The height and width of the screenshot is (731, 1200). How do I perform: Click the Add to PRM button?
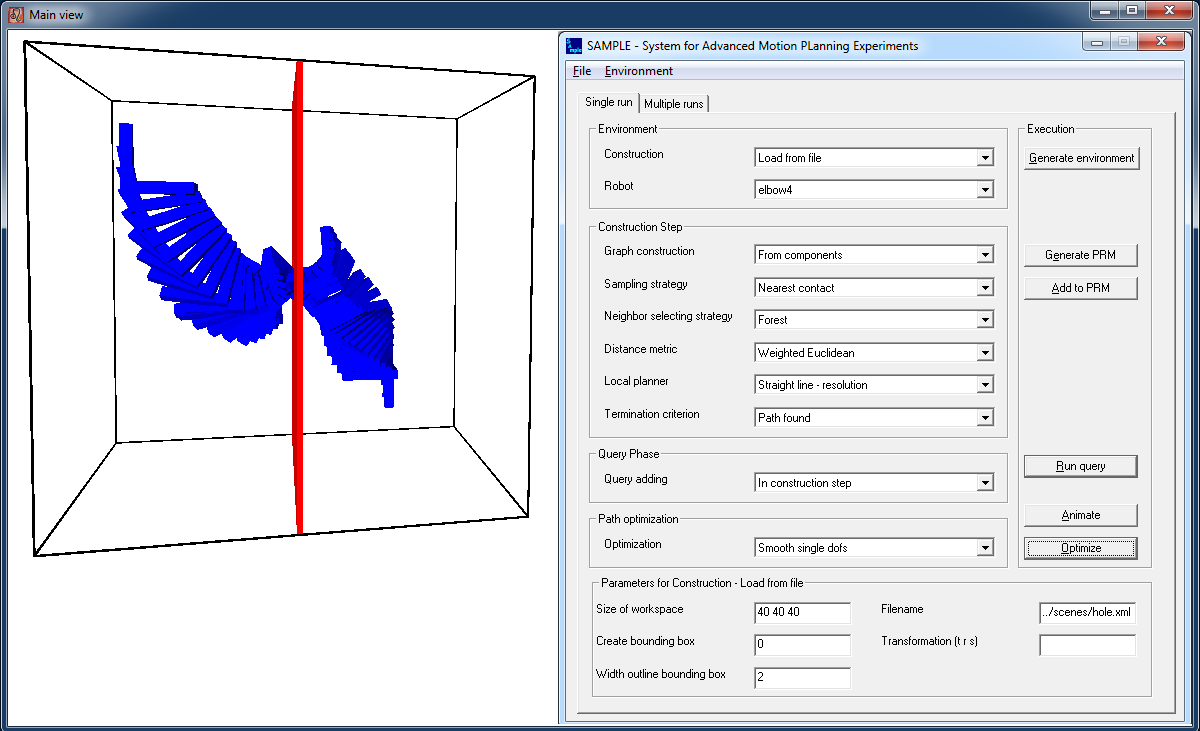(1081, 288)
